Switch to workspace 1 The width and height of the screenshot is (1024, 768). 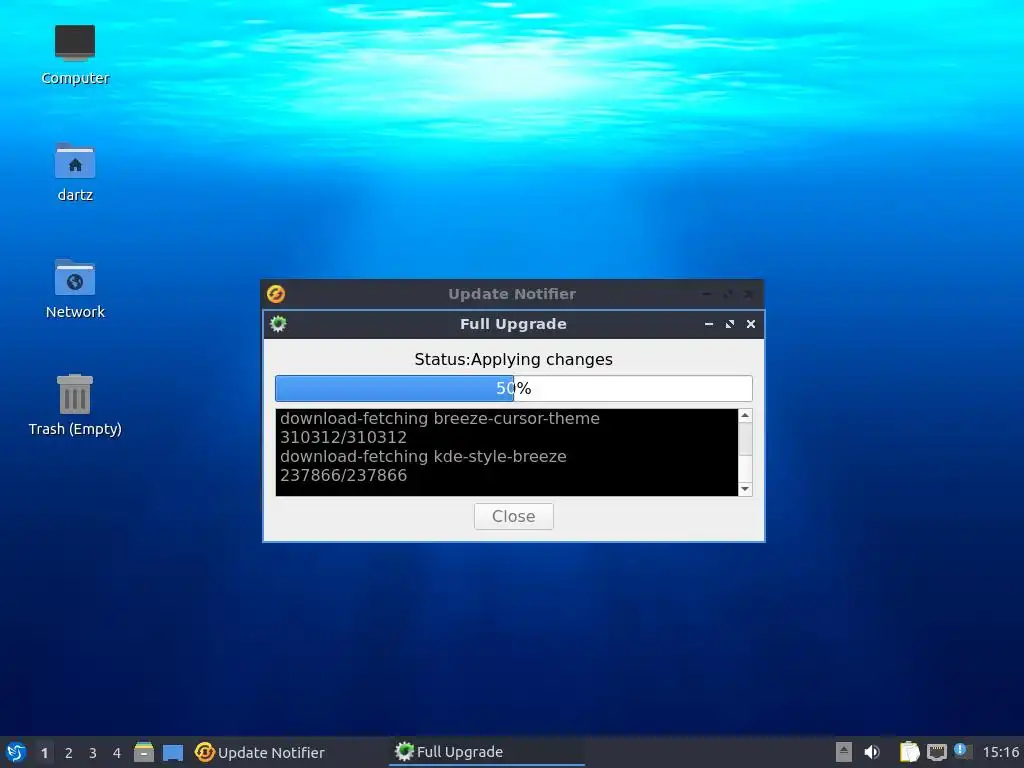pos(44,753)
